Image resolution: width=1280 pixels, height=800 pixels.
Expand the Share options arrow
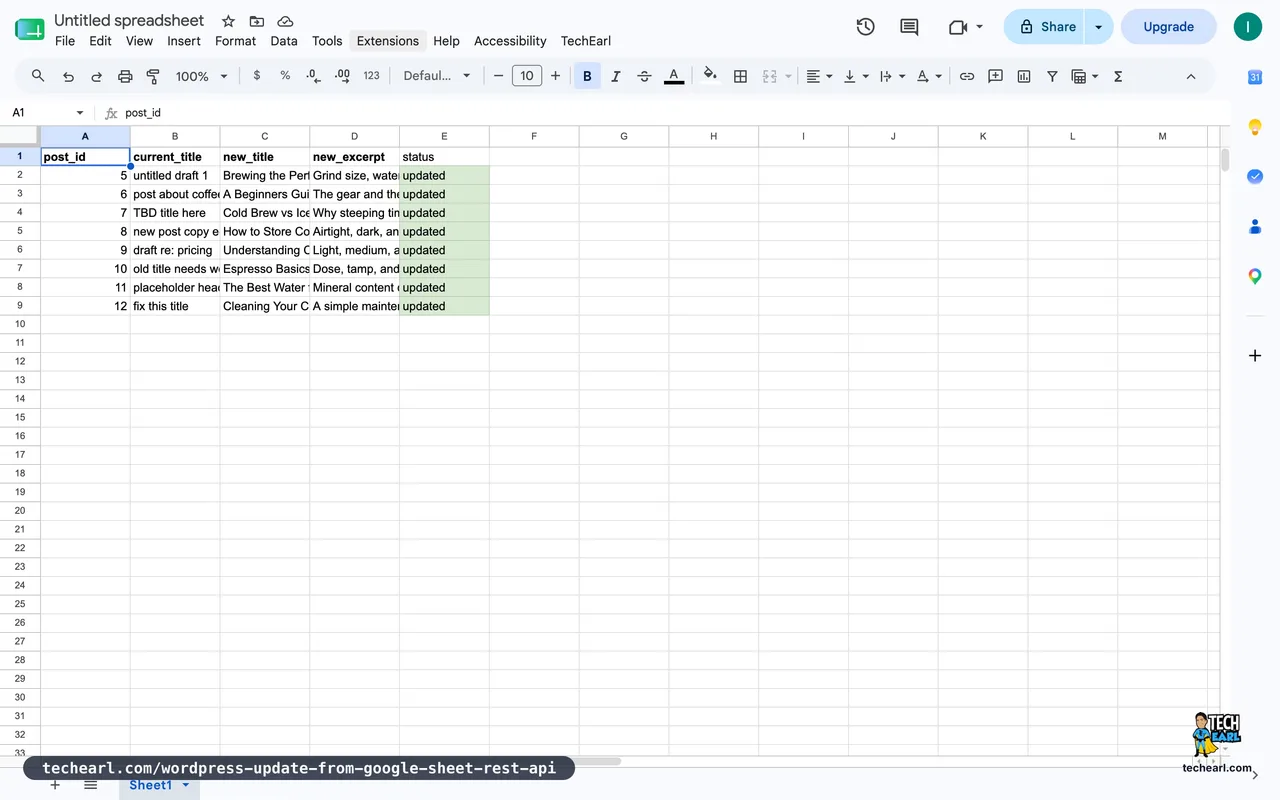pyautogui.click(x=1098, y=27)
